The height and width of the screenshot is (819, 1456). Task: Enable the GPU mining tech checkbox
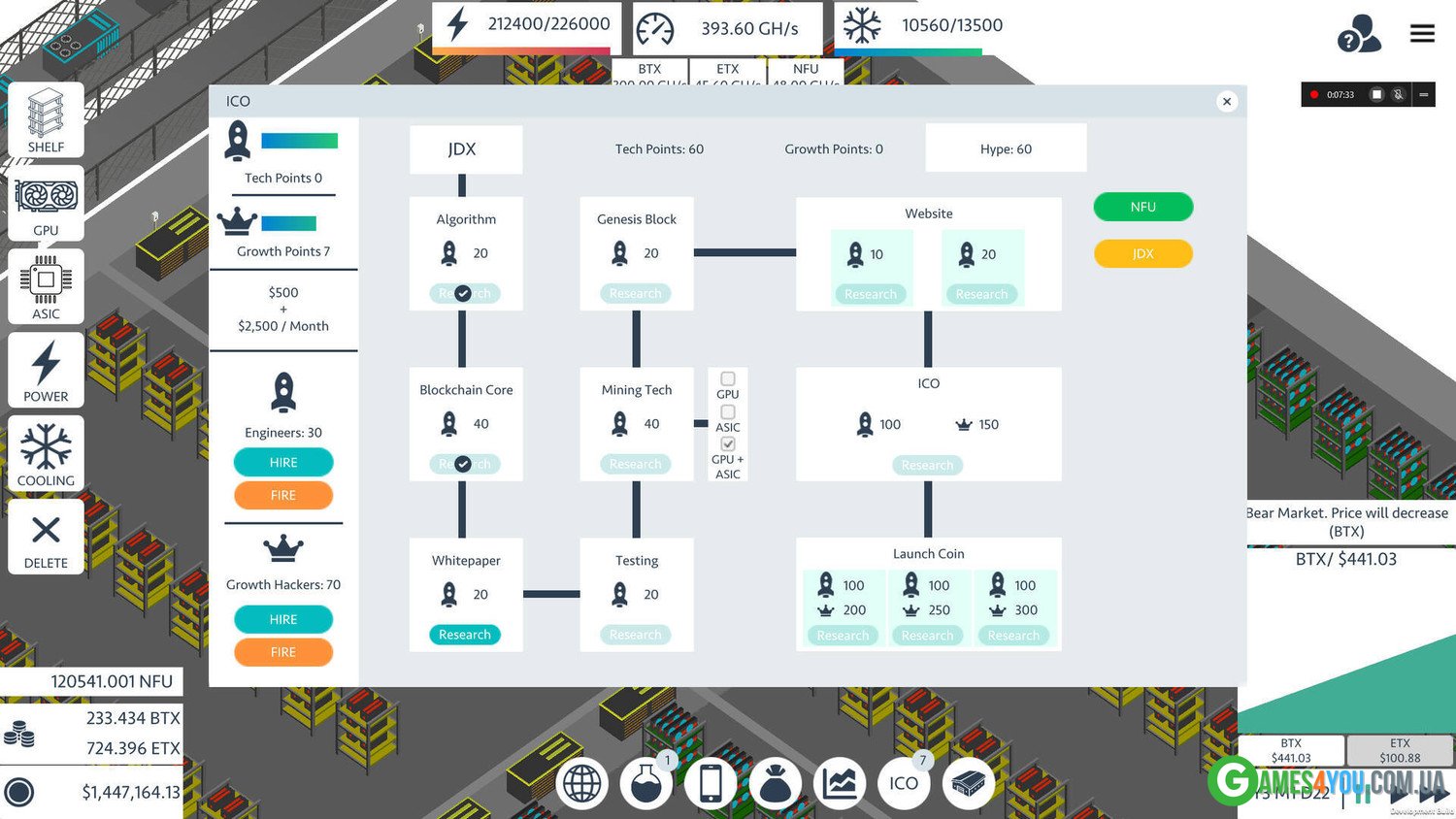(728, 379)
